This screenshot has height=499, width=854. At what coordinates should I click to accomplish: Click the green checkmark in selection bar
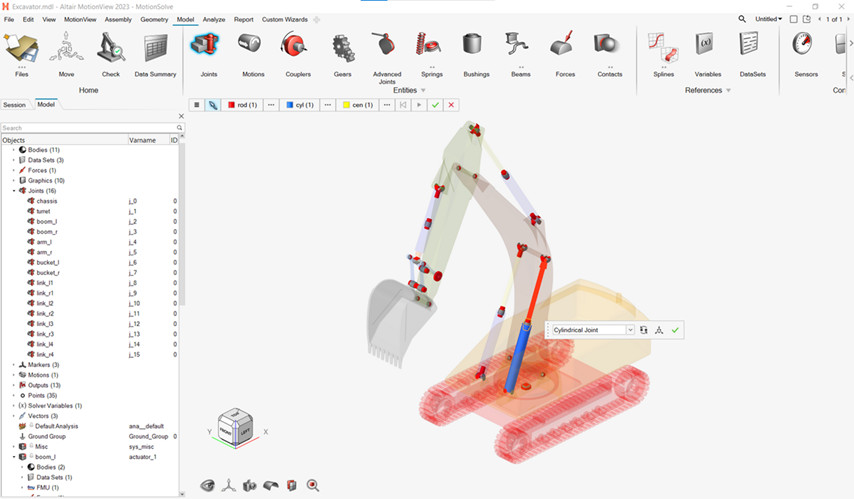click(x=435, y=105)
